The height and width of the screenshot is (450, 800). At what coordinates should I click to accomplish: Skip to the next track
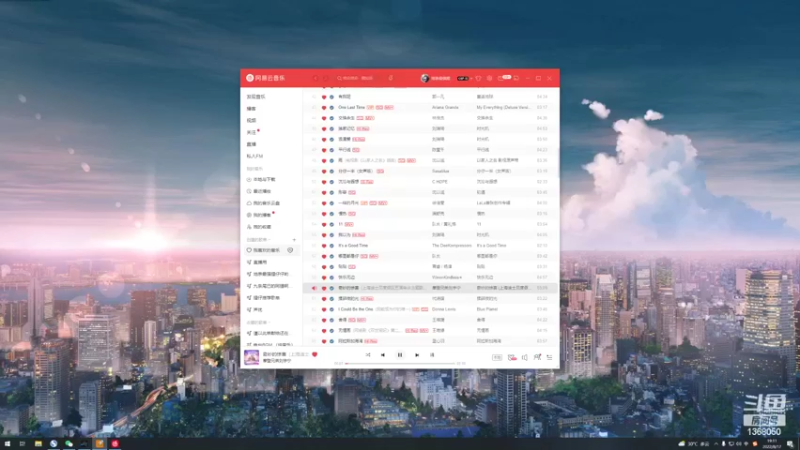click(x=417, y=355)
